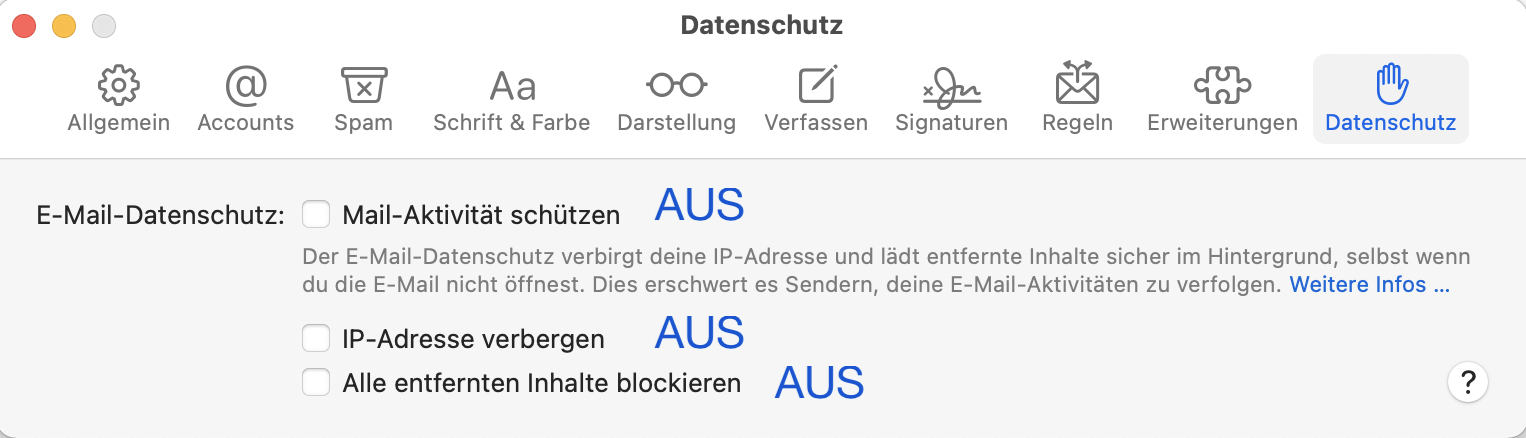
Task: Switch to the Accounts tab label
Action: [245, 123]
